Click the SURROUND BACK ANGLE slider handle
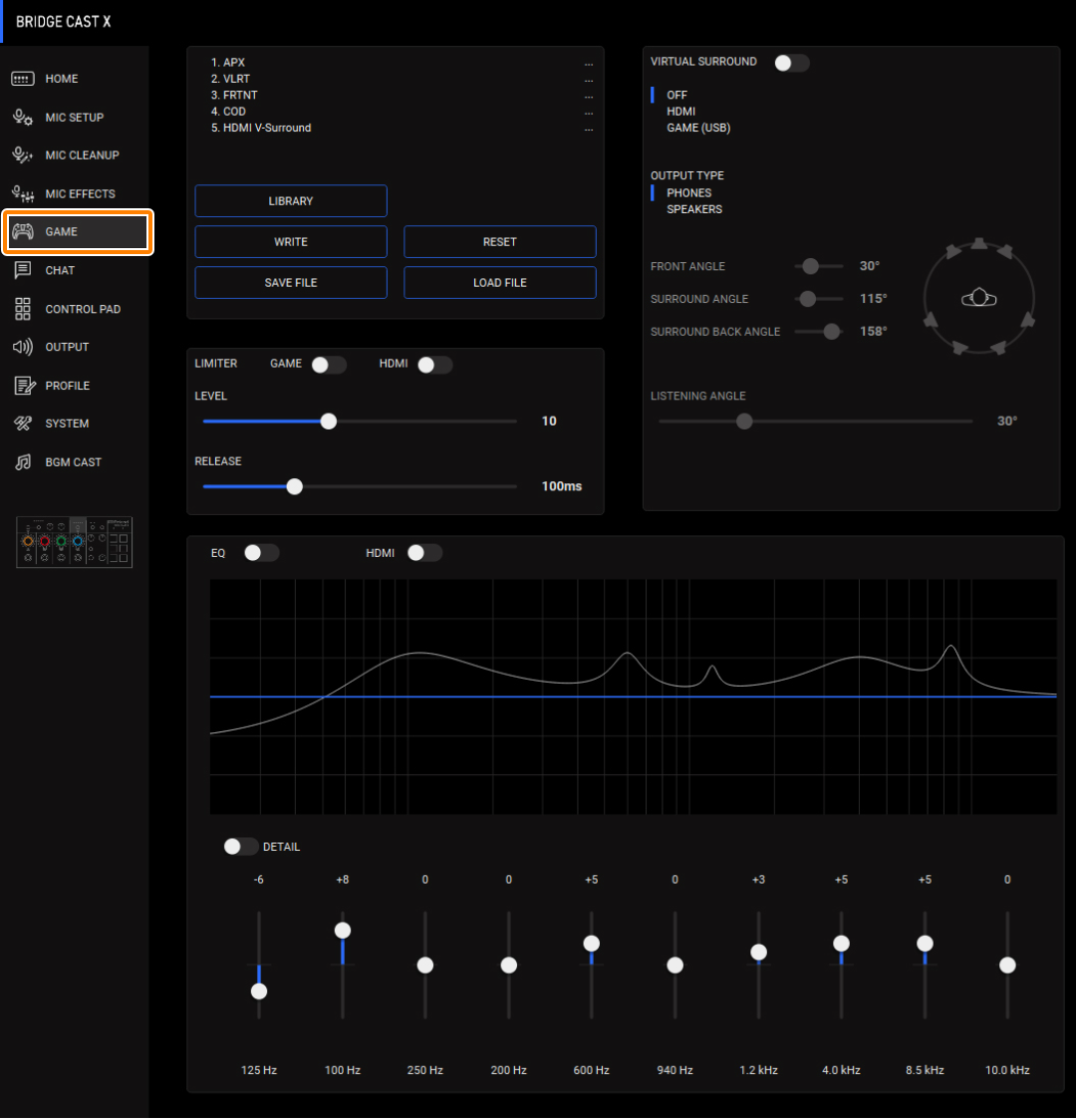This screenshot has height=1120, width=1078. 832,332
